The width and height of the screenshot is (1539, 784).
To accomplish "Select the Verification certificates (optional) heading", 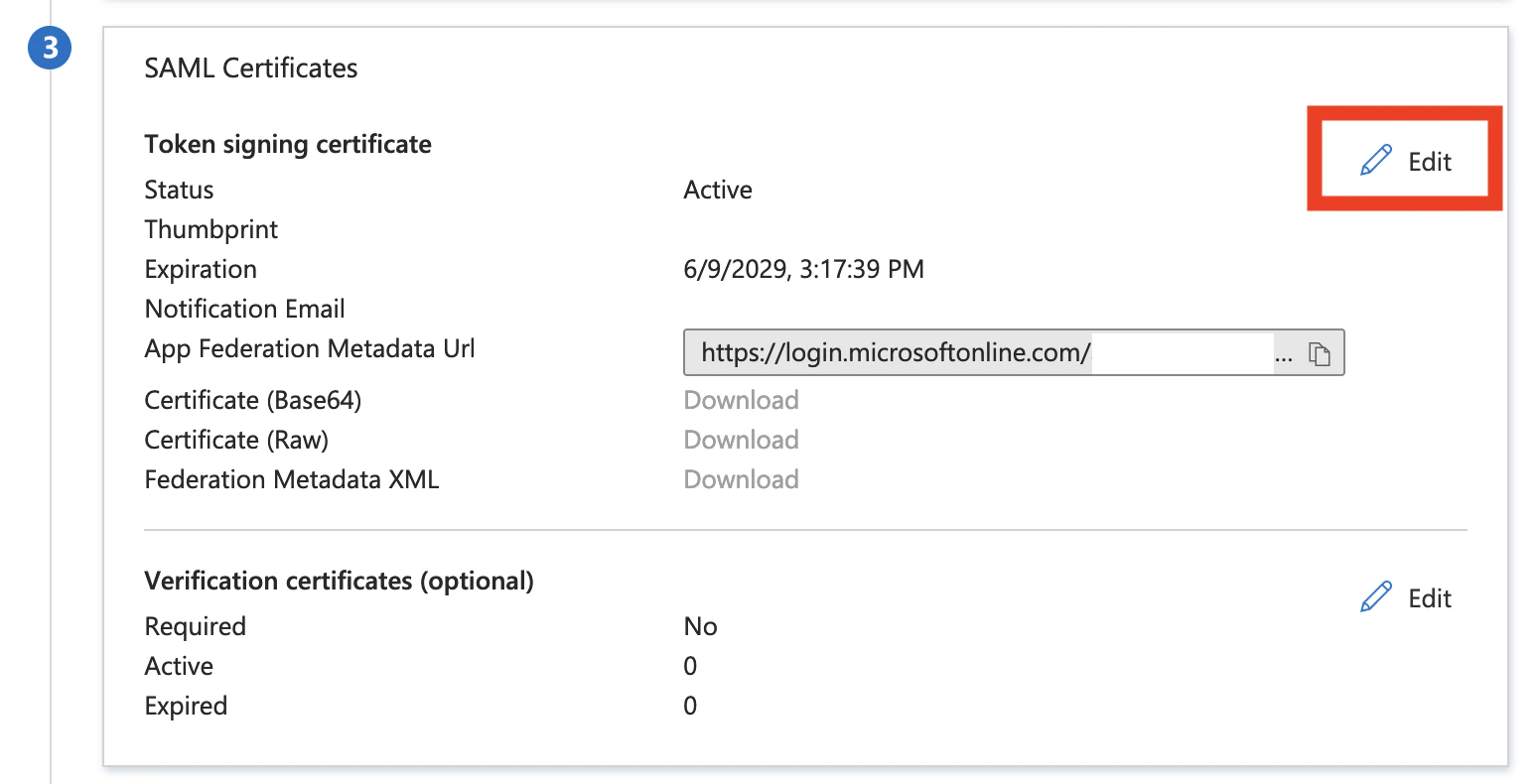I will 340,581.
